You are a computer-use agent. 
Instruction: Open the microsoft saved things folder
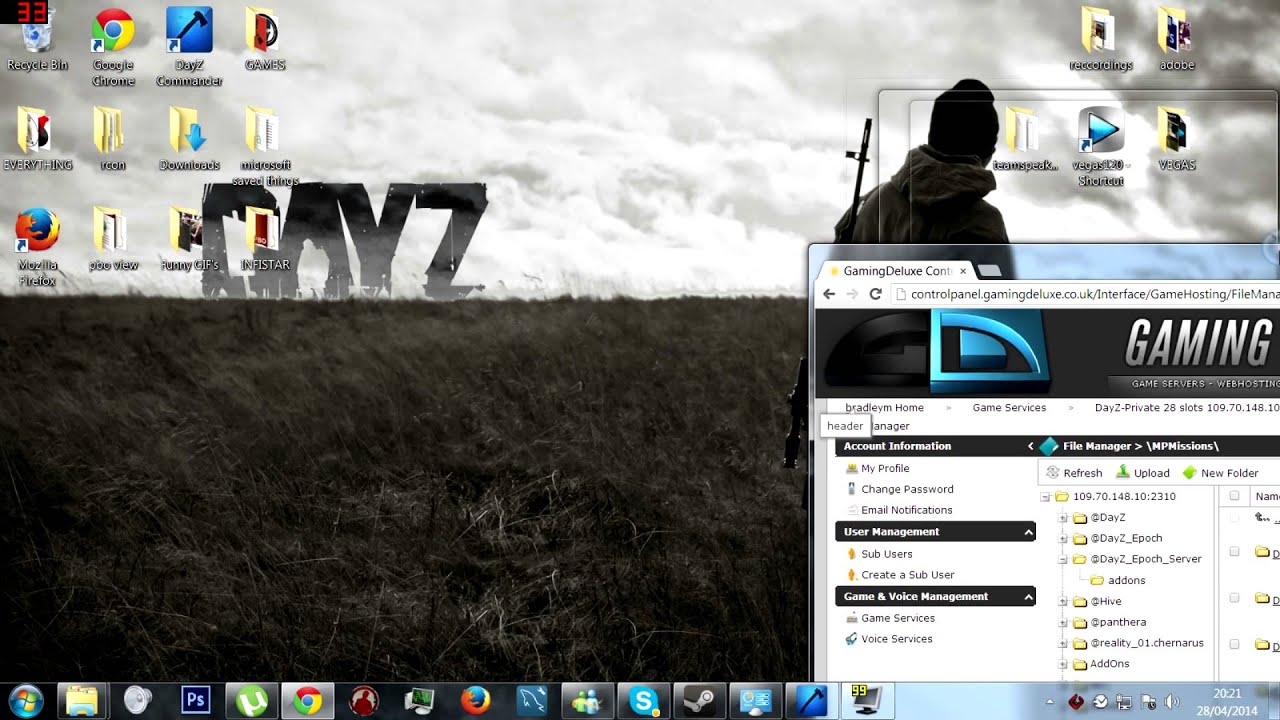click(x=265, y=147)
